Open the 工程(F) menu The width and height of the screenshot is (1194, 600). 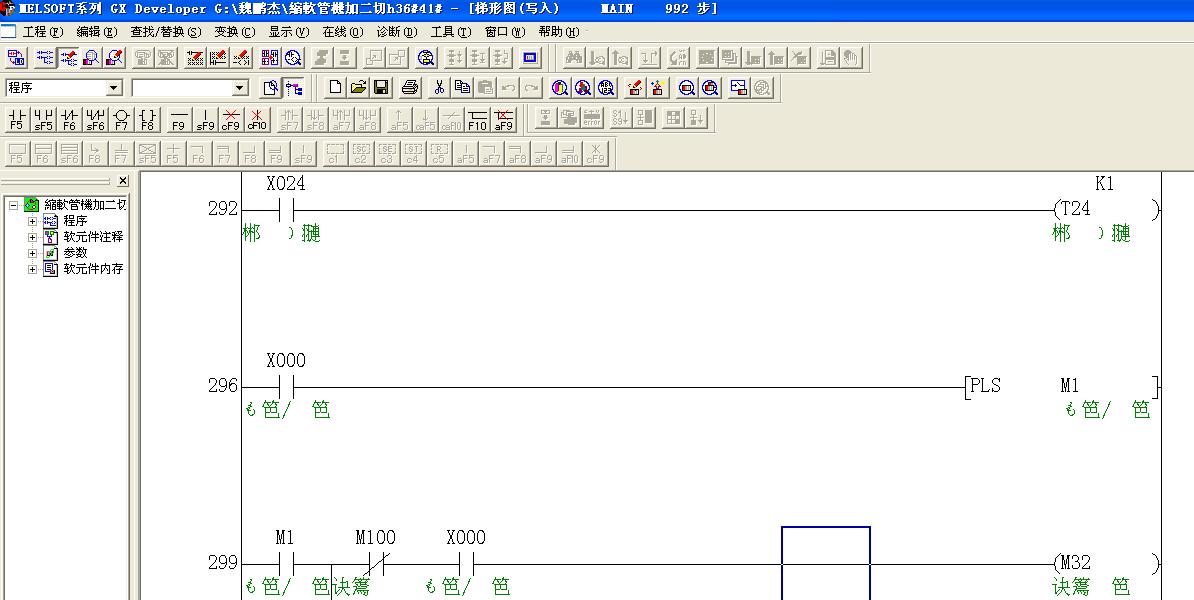pos(42,32)
